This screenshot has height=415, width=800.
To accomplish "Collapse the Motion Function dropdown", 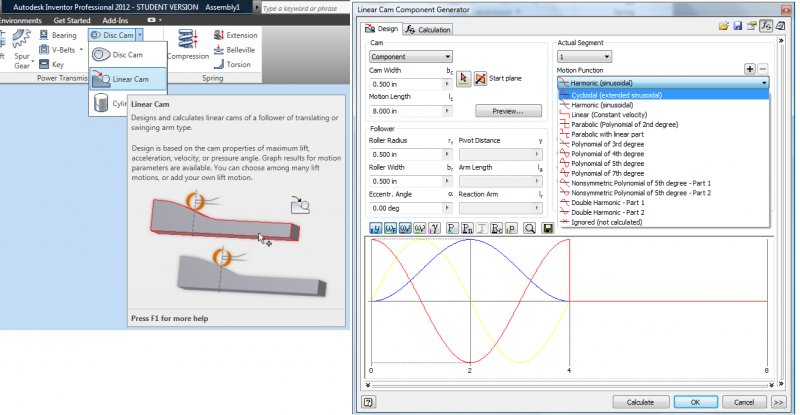I will coord(764,83).
